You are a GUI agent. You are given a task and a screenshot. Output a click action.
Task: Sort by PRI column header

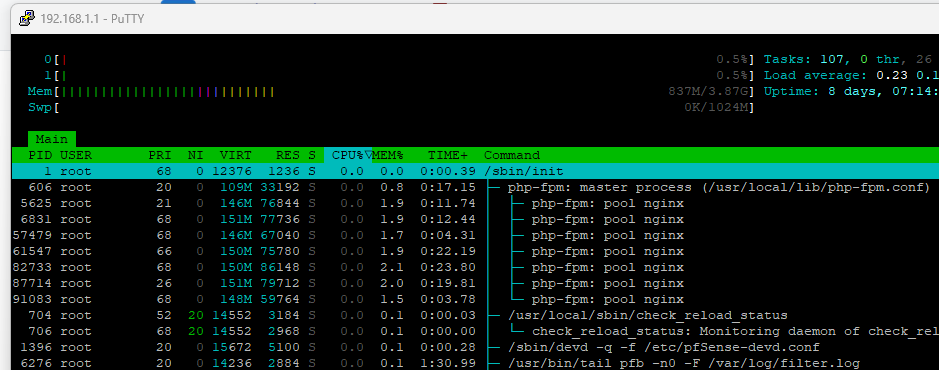tap(160, 155)
